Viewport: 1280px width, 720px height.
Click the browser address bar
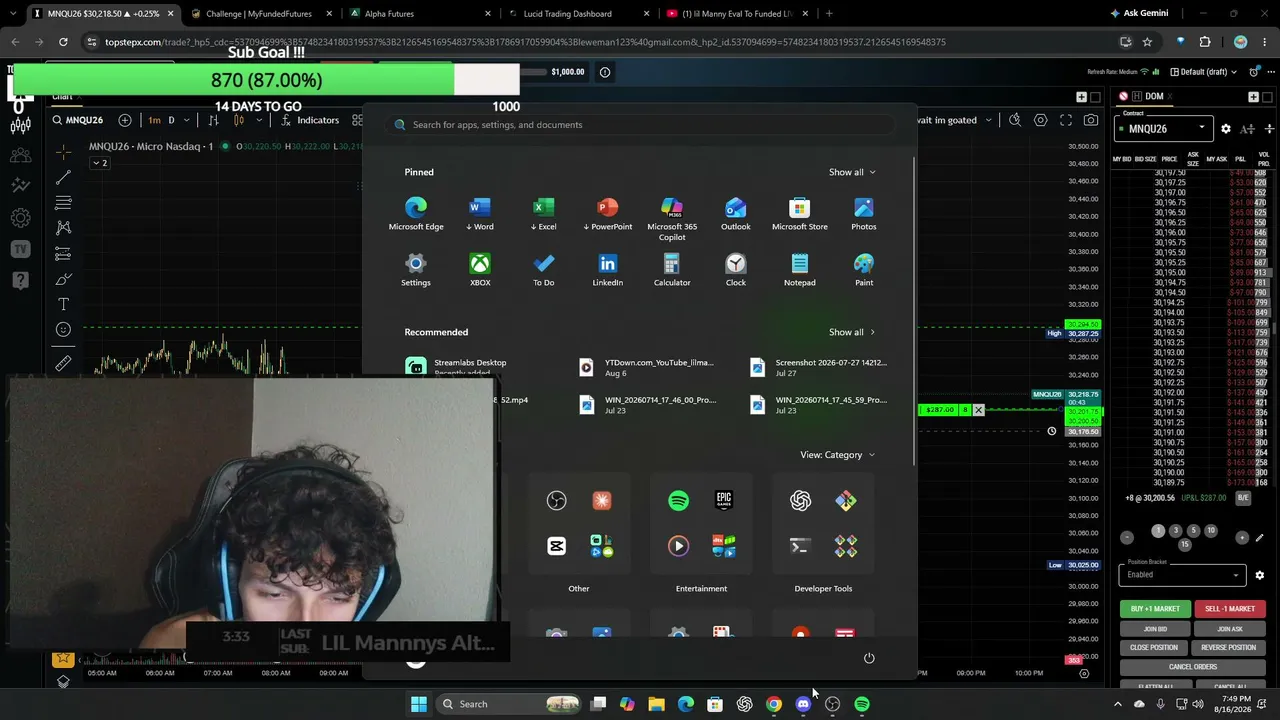coord(600,42)
